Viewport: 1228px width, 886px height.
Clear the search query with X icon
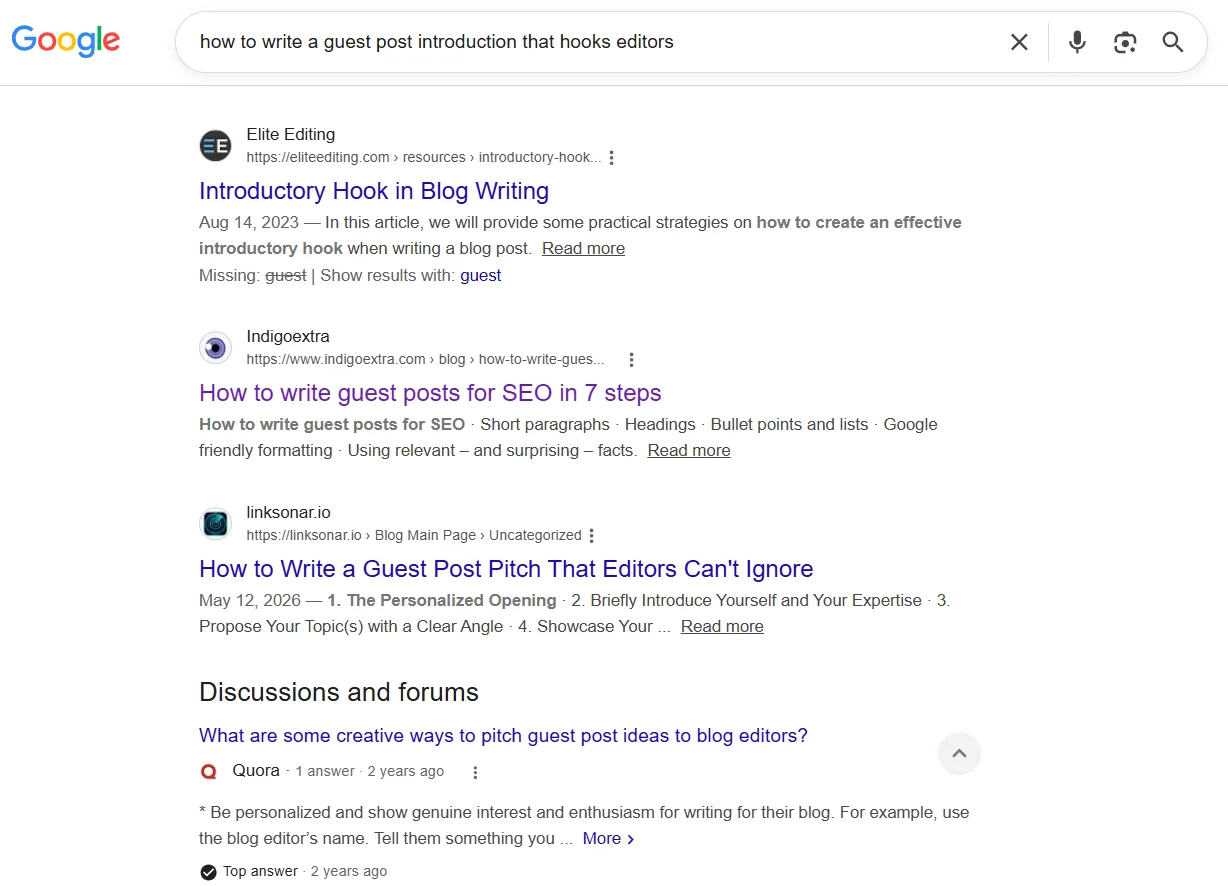pos(1019,42)
